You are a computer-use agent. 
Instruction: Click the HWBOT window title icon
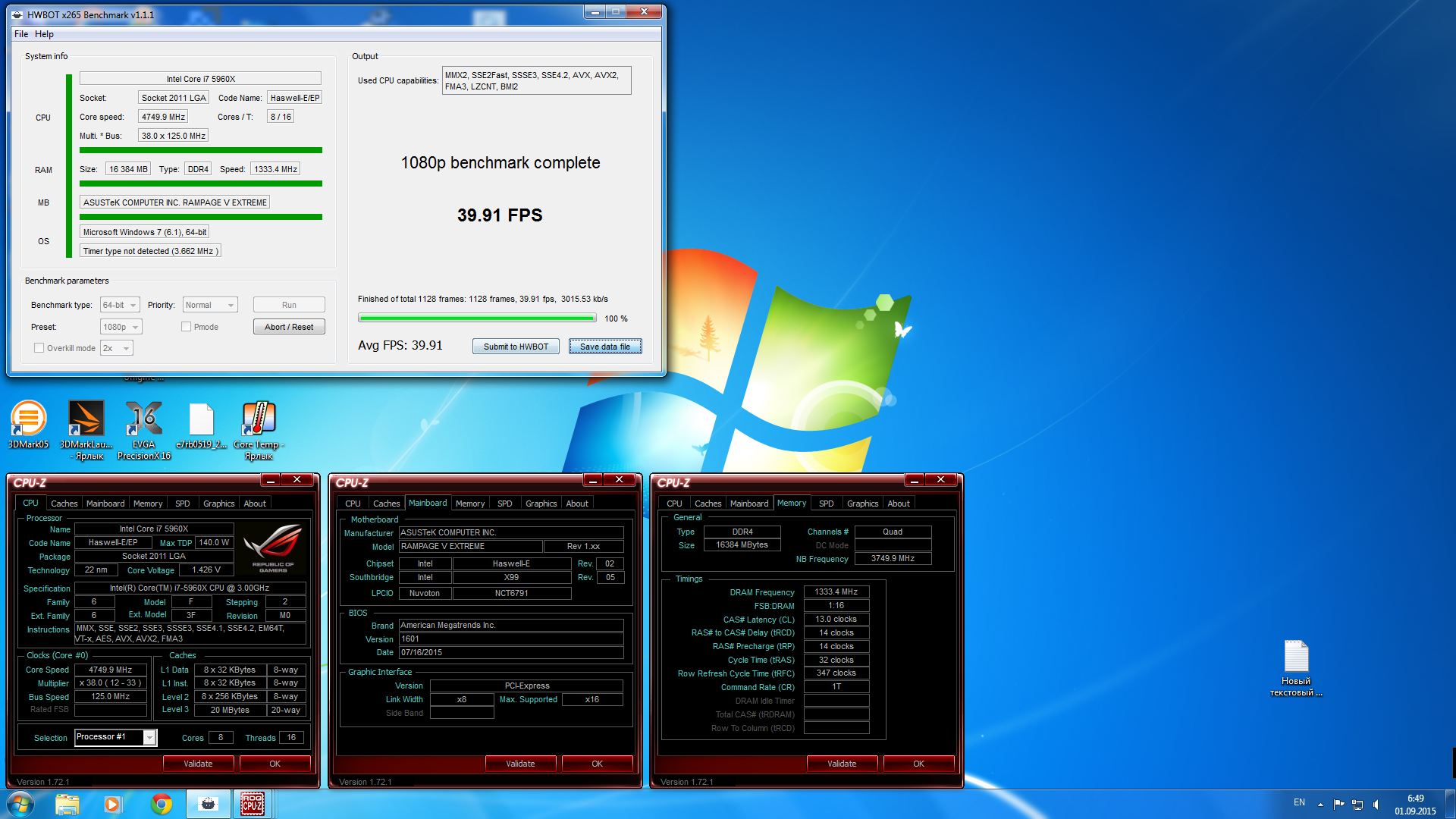17,14
